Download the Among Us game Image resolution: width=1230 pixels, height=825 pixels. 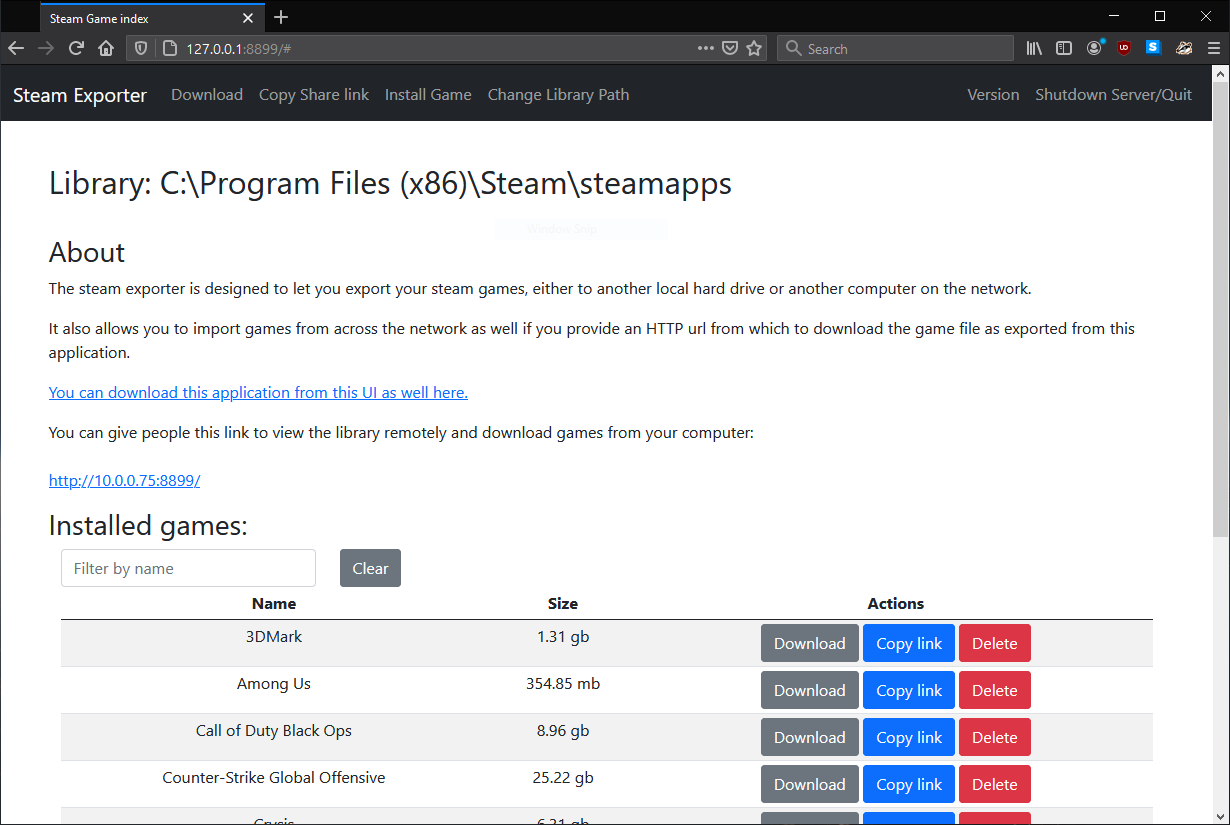coord(809,691)
